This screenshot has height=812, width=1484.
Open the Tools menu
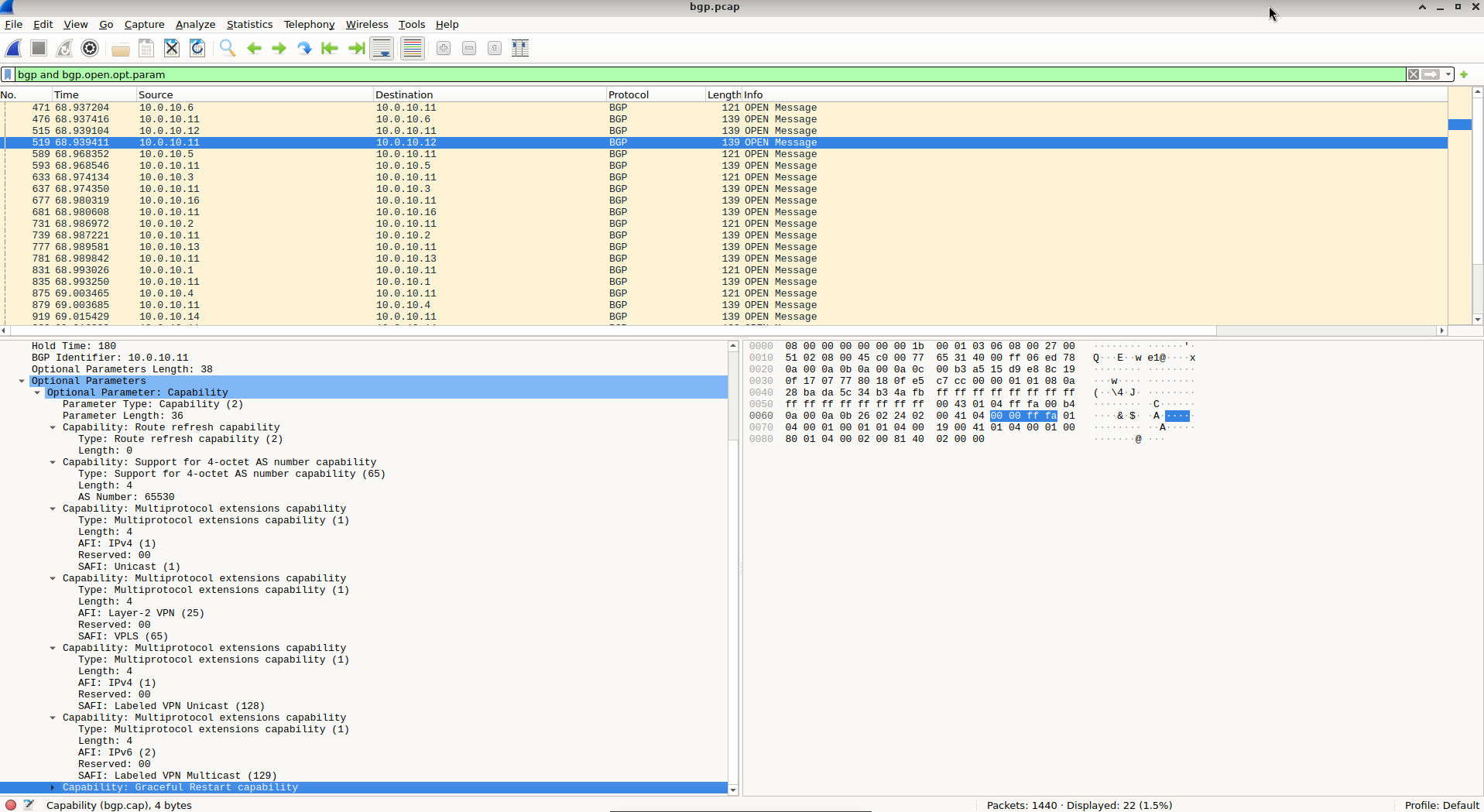click(x=412, y=24)
